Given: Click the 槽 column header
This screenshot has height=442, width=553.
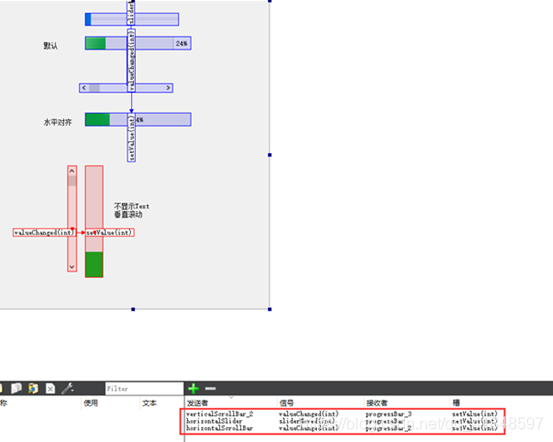Looking at the screenshot, I should [456, 402].
